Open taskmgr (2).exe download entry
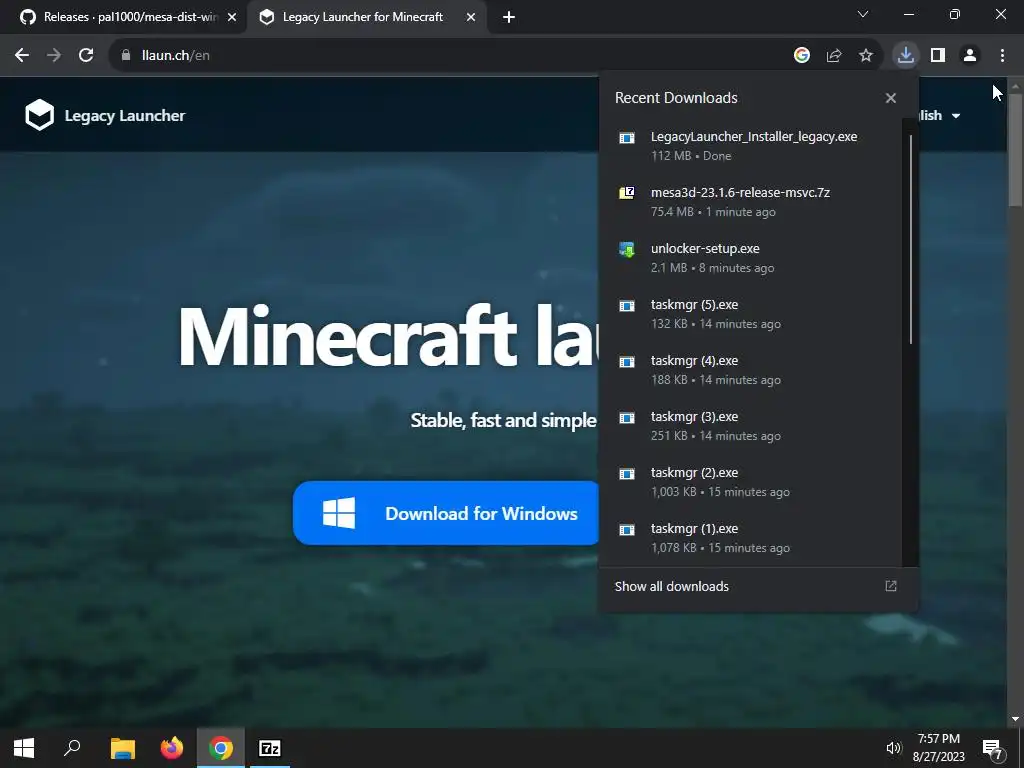This screenshot has width=1024, height=768. click(751, 483)
